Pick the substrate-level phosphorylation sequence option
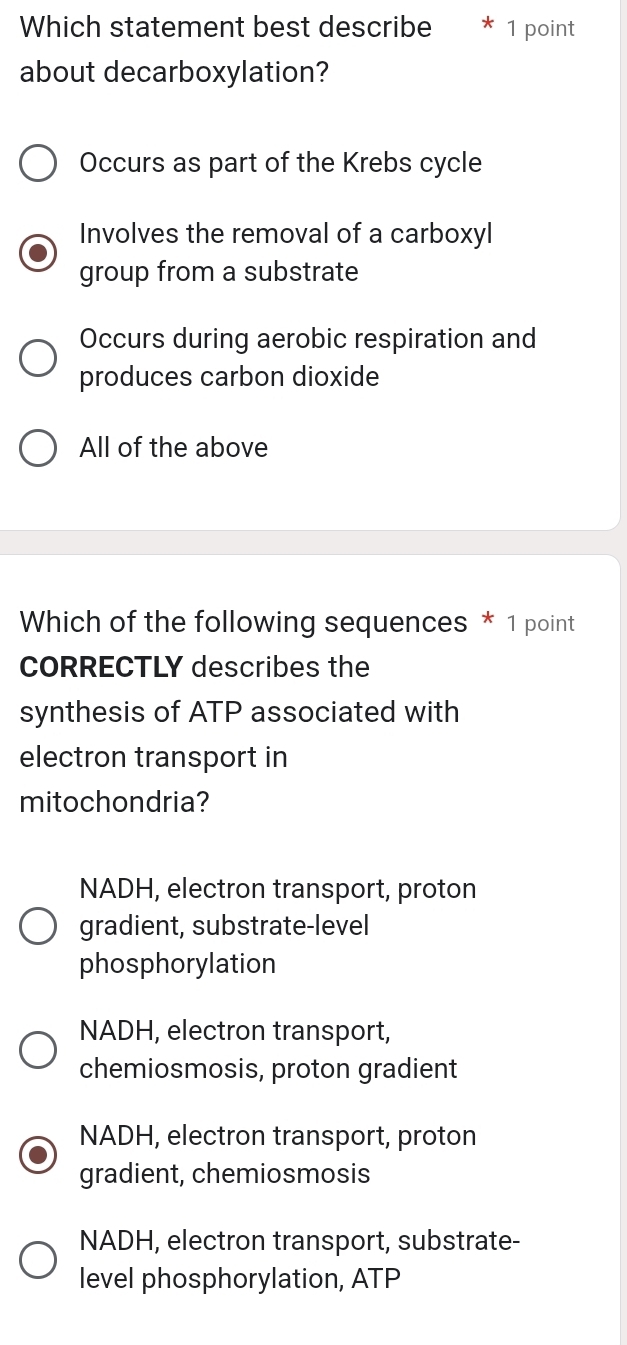 (37, 926)
